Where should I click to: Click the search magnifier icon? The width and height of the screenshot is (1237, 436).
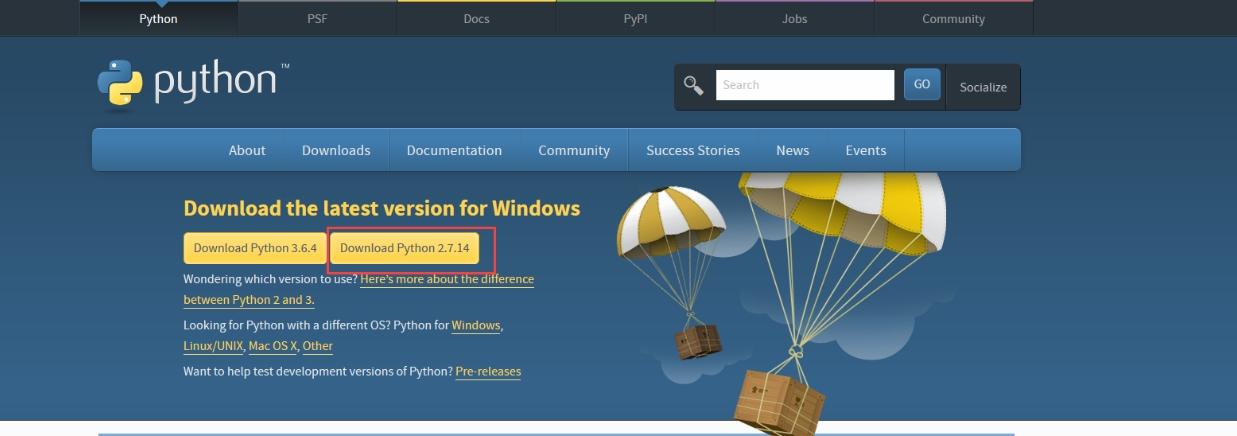[693, 85]
